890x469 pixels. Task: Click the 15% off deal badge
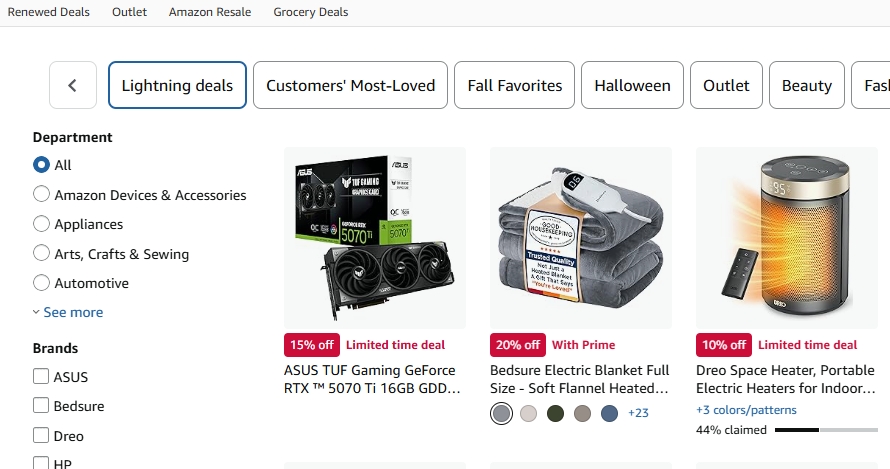pos(312,345)
